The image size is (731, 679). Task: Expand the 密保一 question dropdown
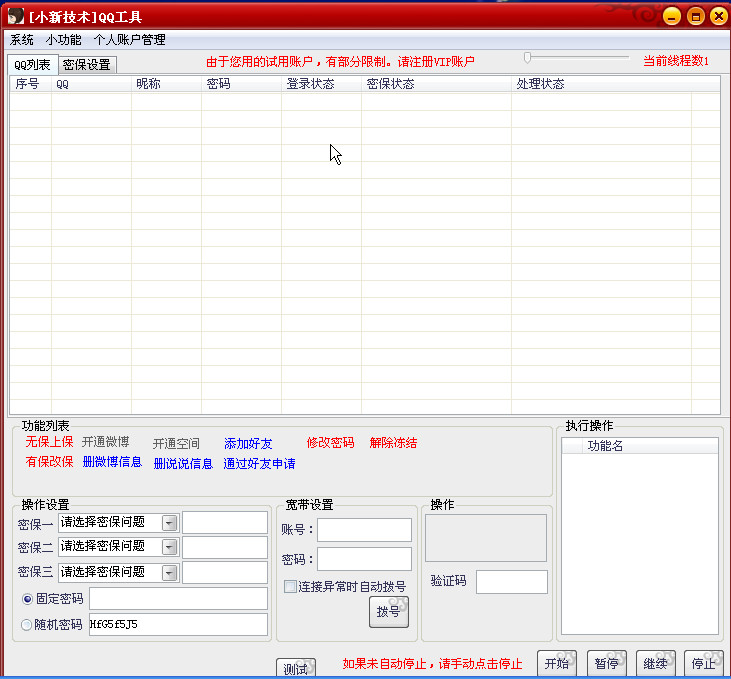click(x=170, y=523)
